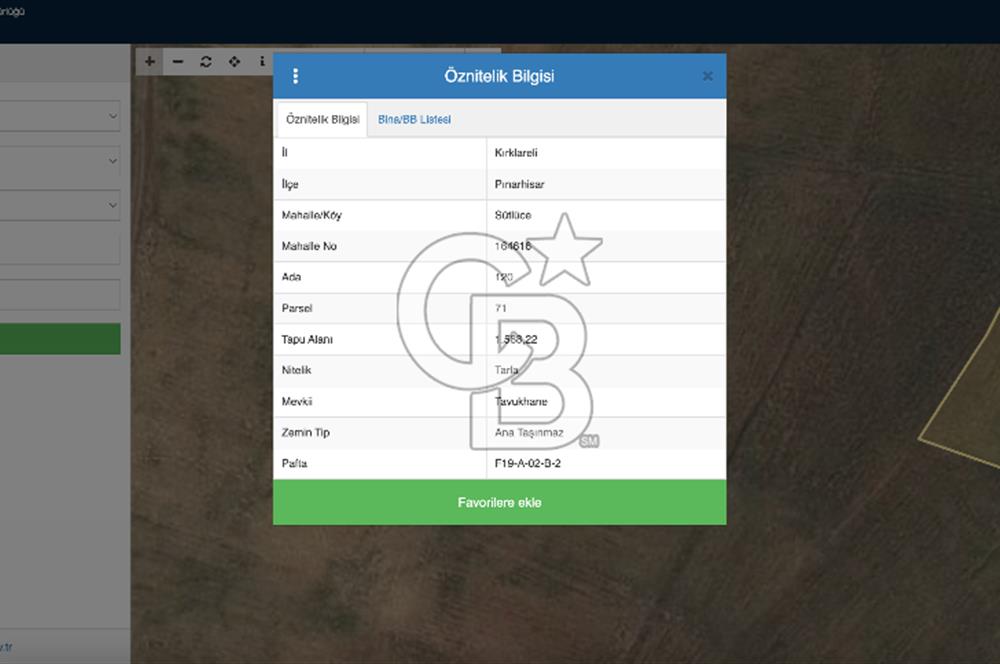The width and height of the screenshot is (1000, 664).
Task: Click the second text field above green button
Action: pos(60,294)
